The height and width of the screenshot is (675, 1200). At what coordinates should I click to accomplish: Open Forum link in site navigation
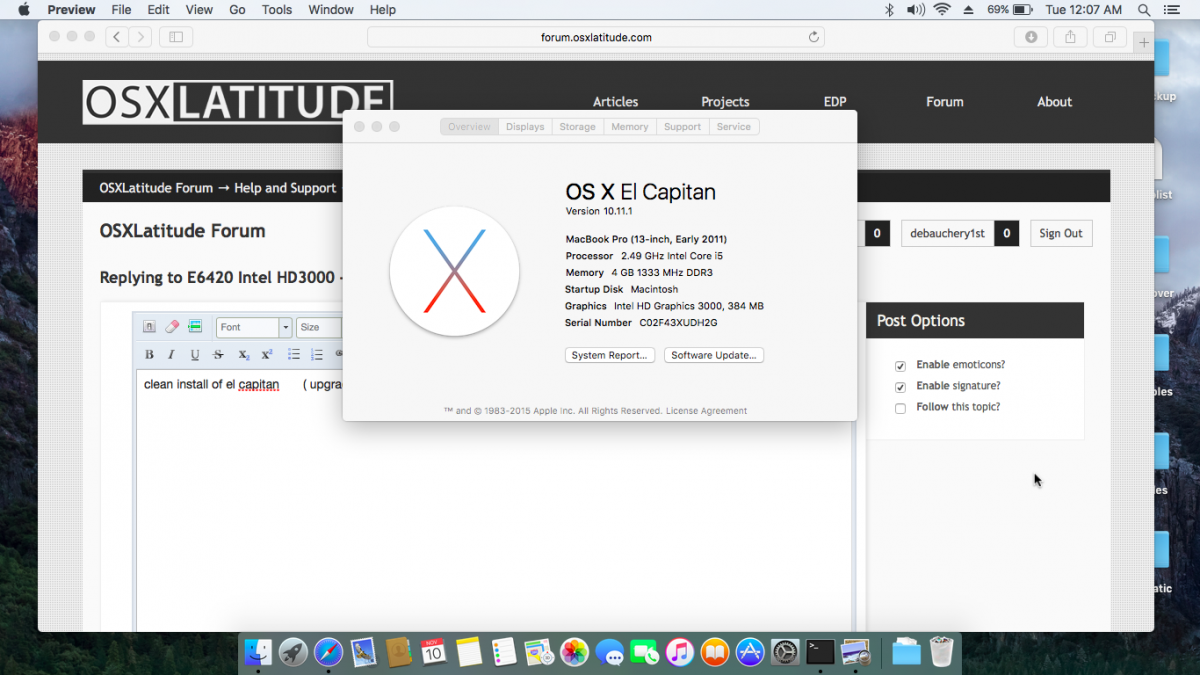tap(945, 102)
